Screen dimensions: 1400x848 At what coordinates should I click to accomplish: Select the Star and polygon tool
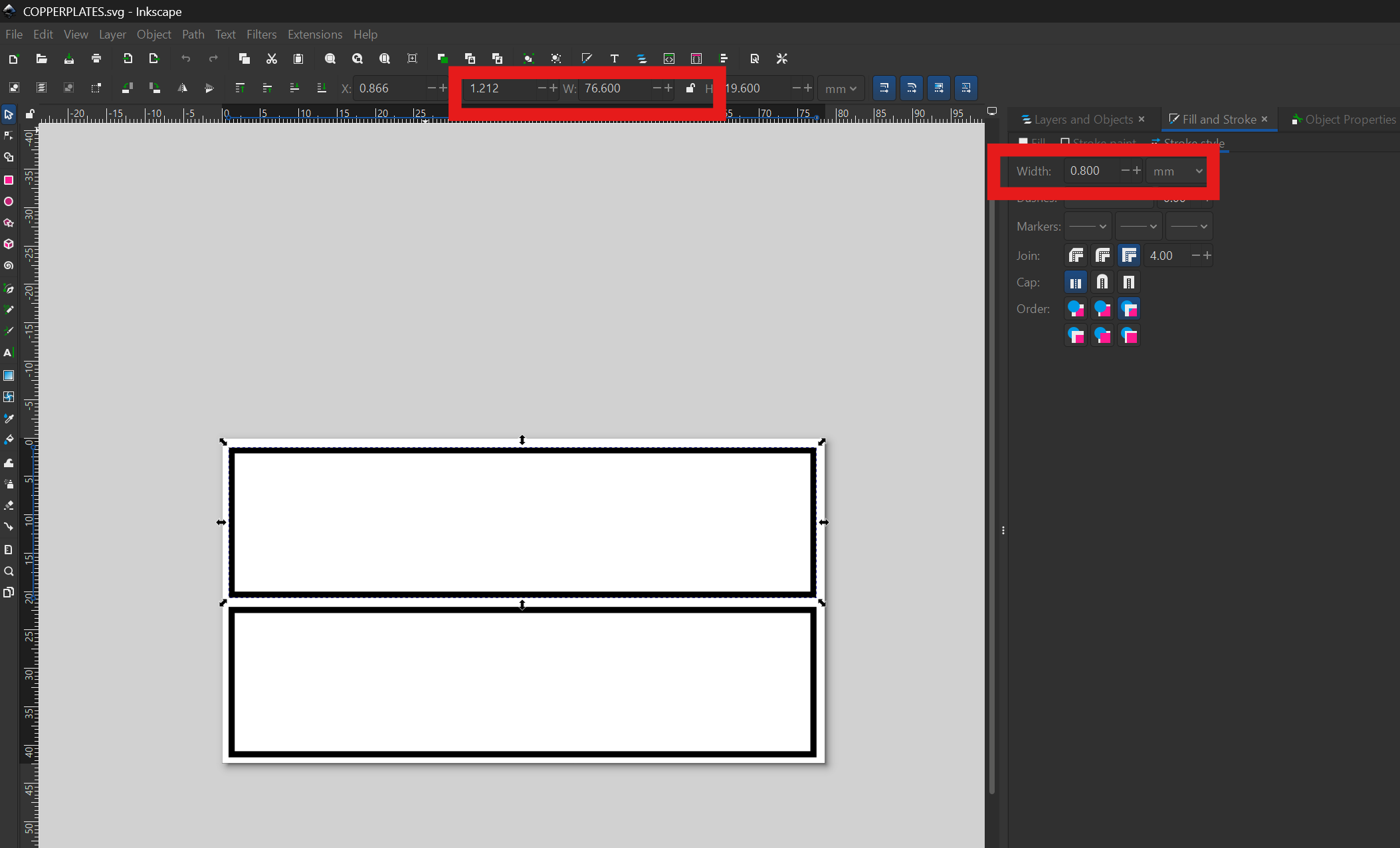pyautogui.click(x=9, y=223)
